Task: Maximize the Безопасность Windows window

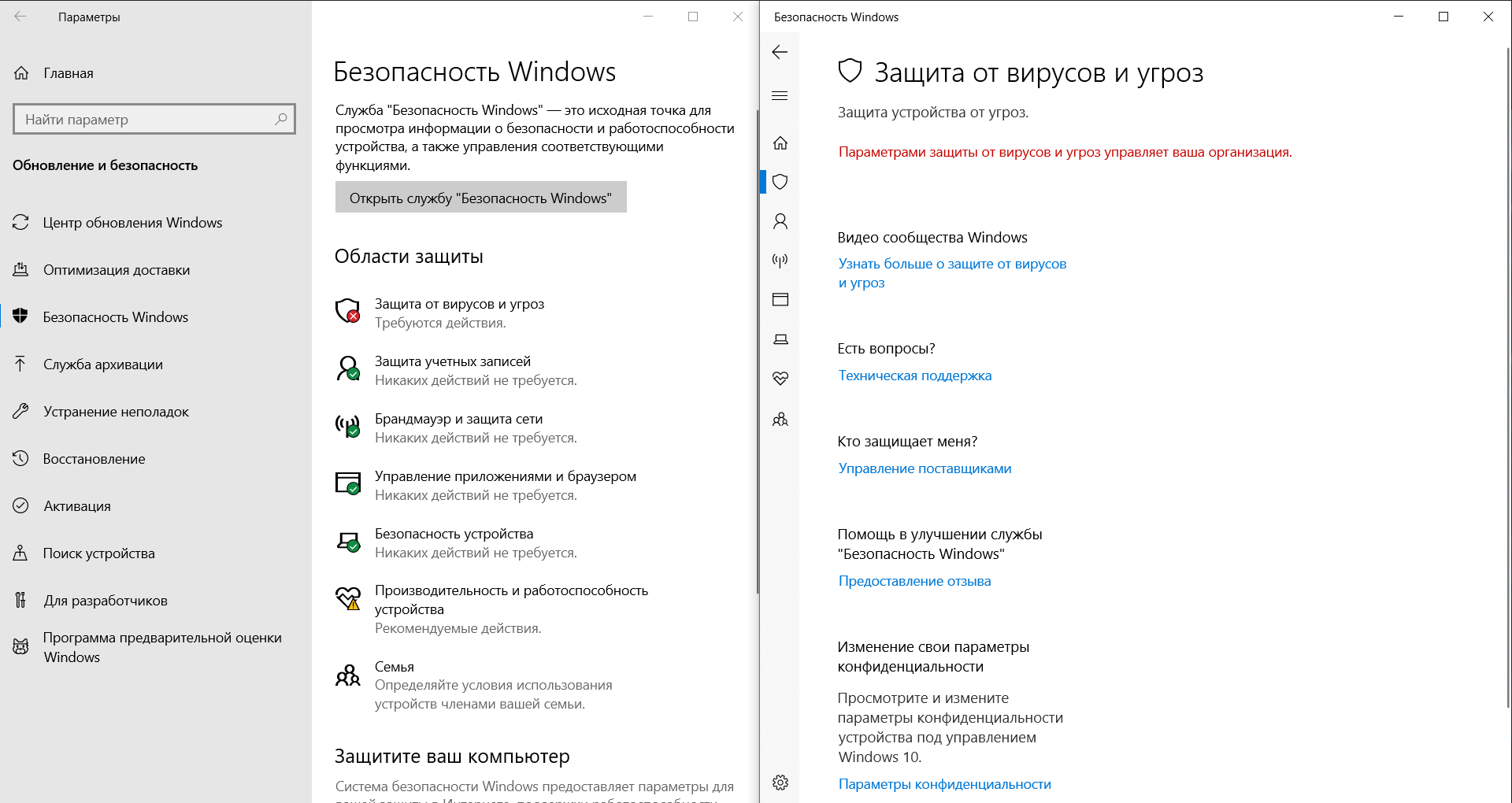Action: [x=1443, y=17]
